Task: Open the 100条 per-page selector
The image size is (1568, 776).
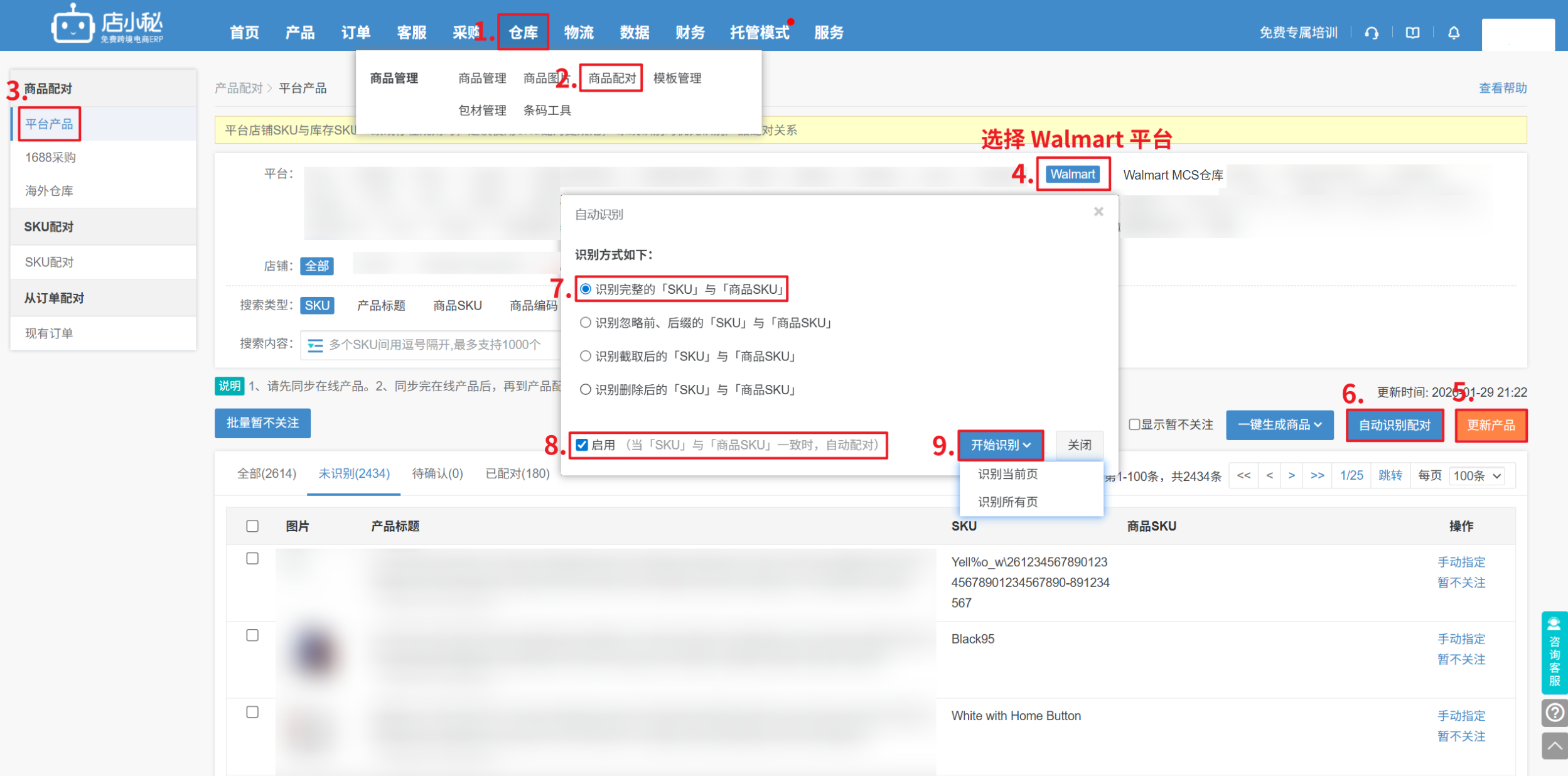Action: [1477, 476]
